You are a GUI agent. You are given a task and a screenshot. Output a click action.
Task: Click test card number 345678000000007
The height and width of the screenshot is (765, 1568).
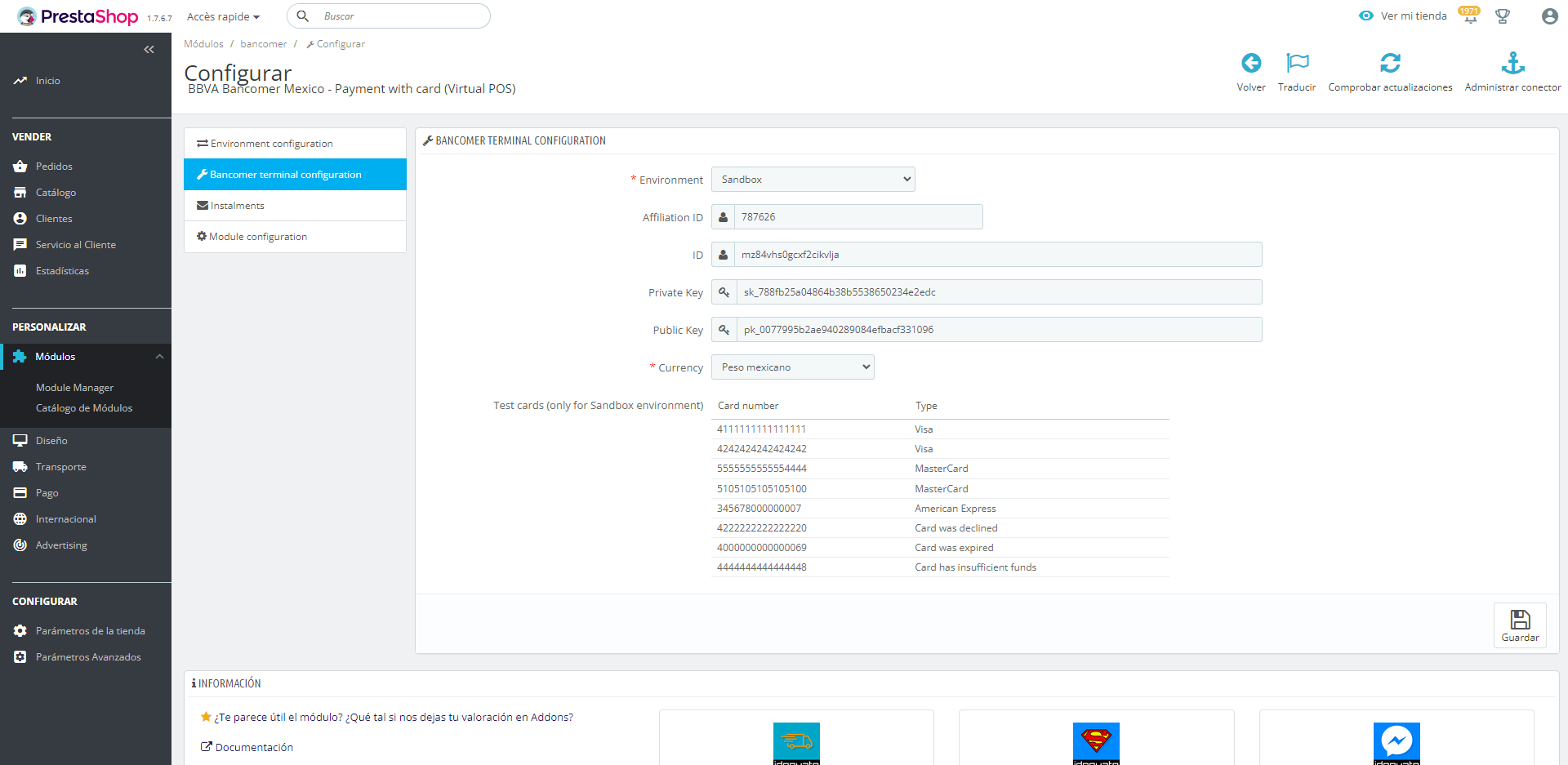[759, 509]
